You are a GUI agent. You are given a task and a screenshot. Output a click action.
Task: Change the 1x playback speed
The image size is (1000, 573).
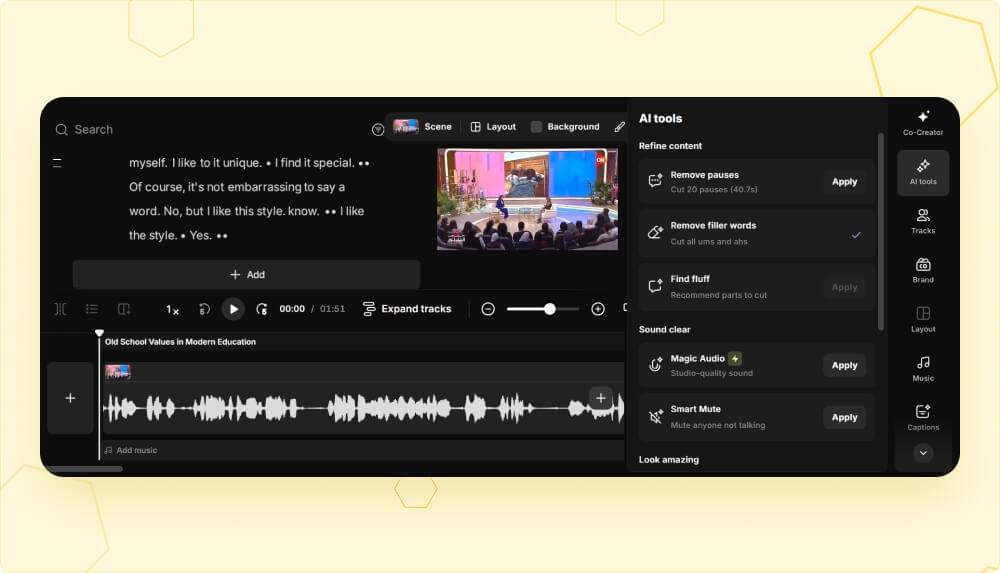[x=172, y=309]
